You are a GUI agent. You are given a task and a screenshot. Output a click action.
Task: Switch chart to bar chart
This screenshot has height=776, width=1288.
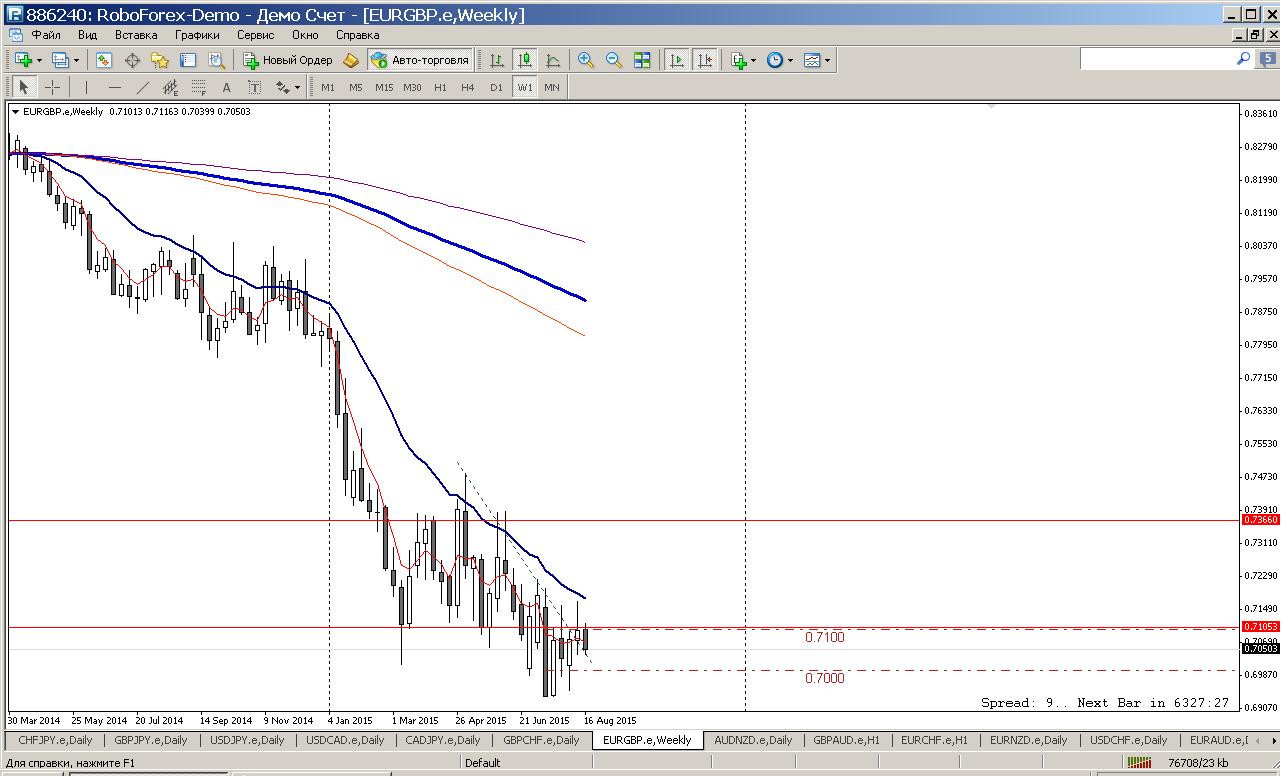click(496, 60)
